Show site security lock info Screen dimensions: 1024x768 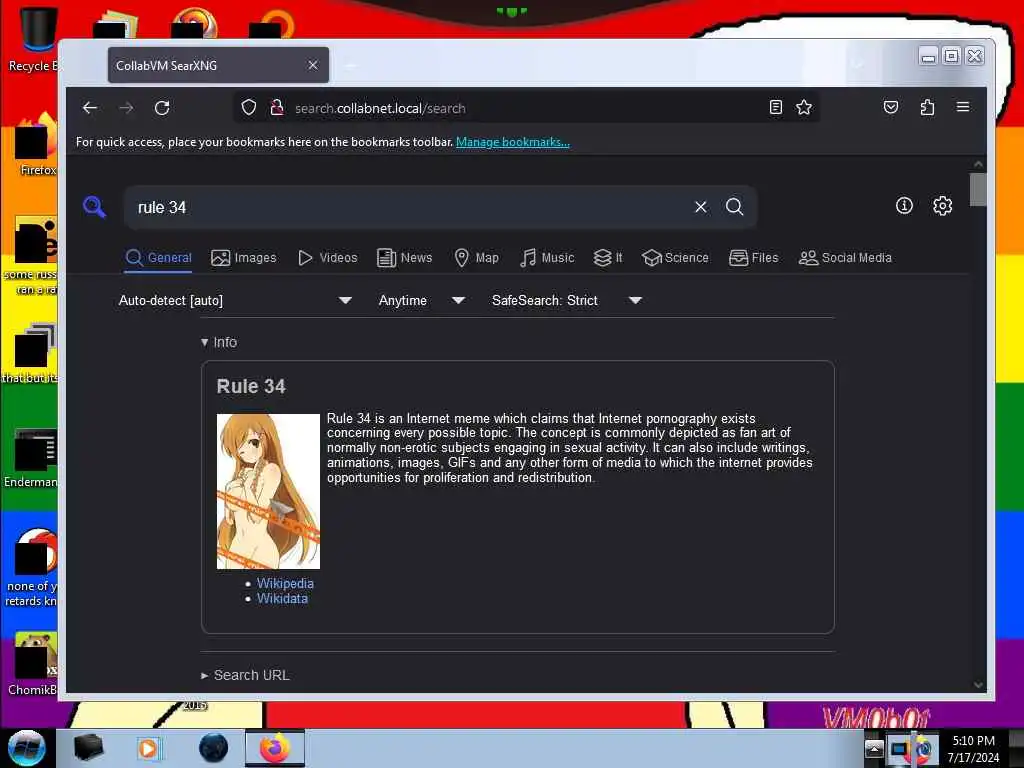277,108
